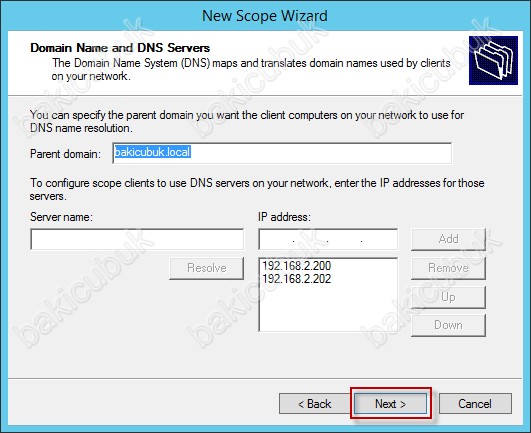Cancel the New Scope Wizard
531x433 pixels.
pos(475,404)
